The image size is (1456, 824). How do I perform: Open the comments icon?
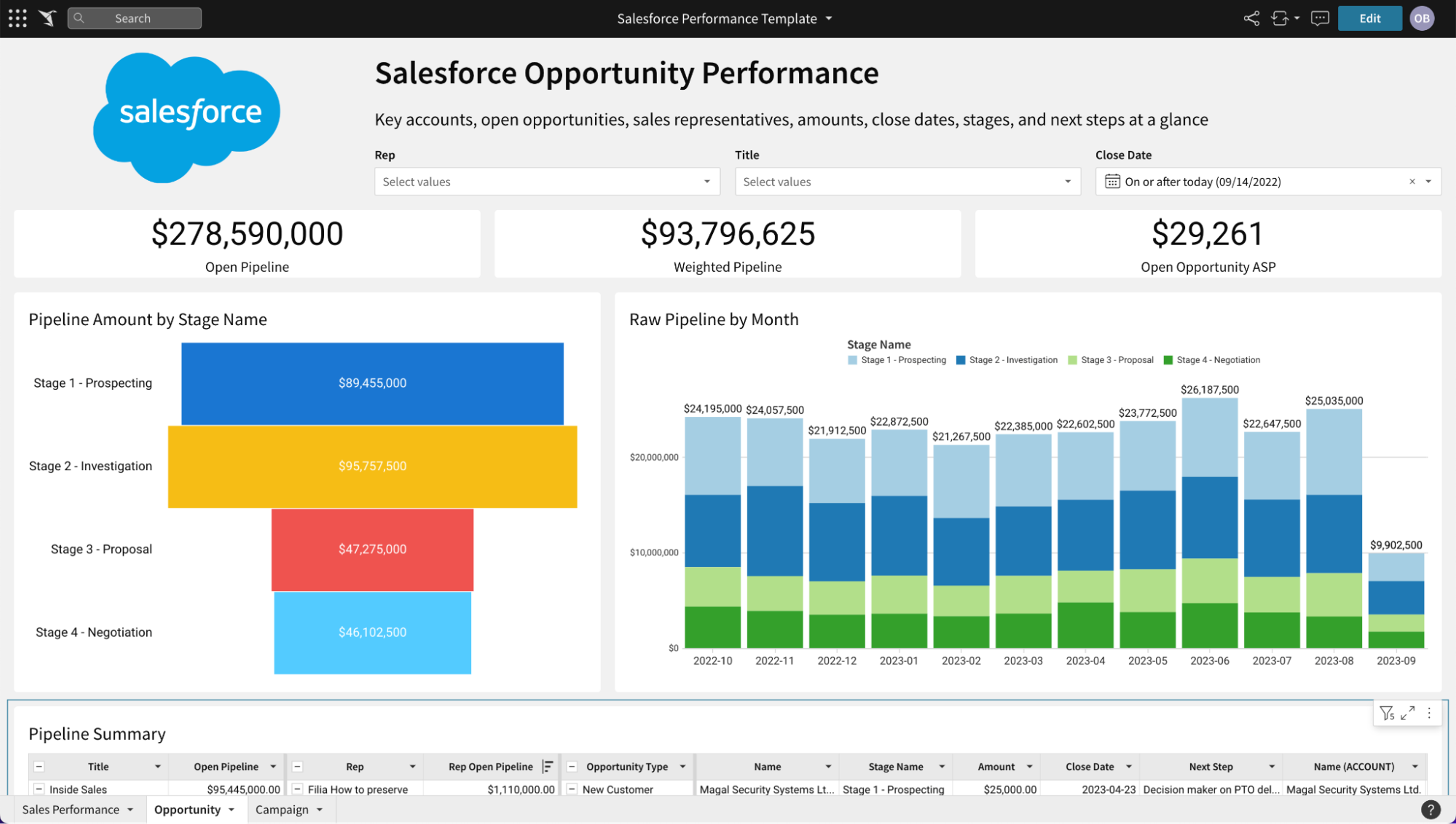point(1319,18)
